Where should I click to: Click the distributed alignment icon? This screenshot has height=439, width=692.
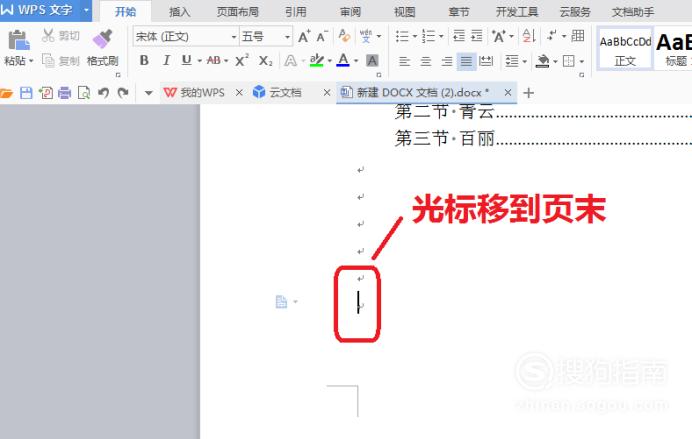pos(486,61)
